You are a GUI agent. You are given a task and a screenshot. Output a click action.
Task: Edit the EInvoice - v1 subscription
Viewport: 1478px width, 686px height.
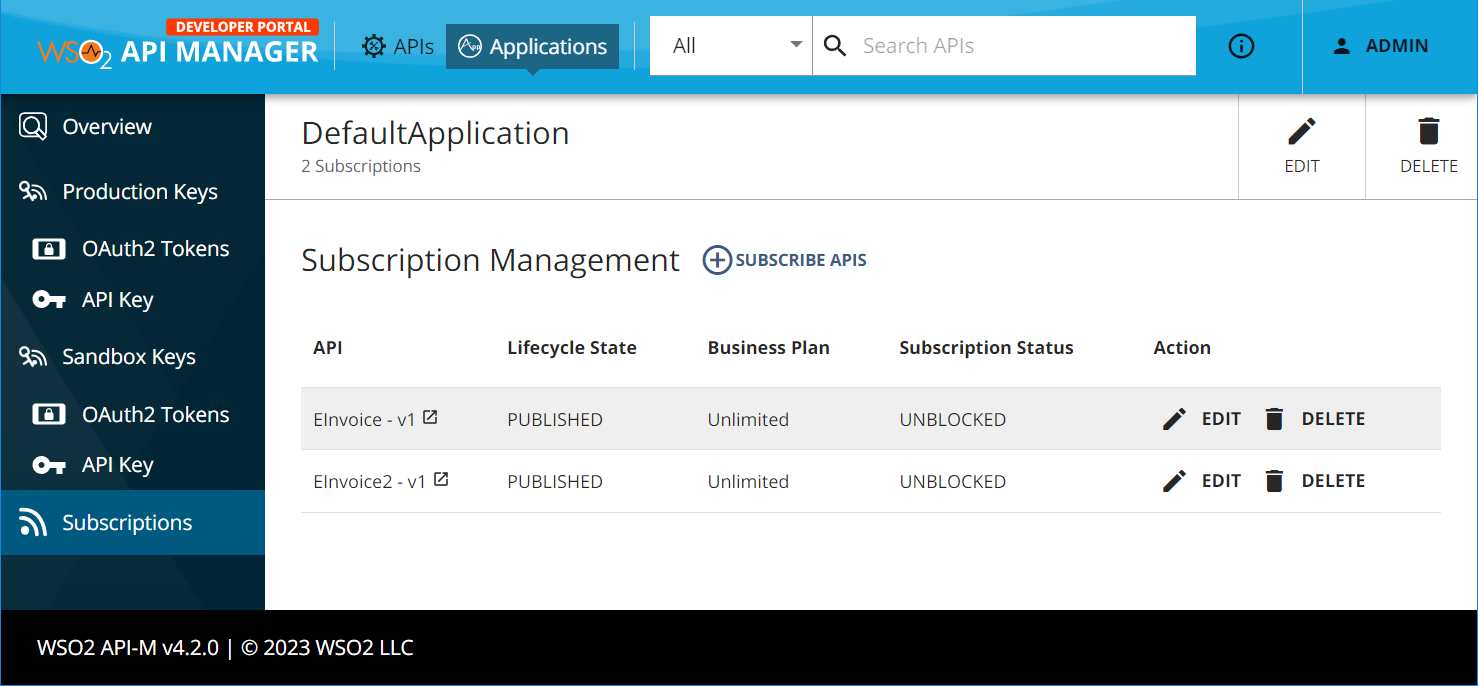click(1201, 419)
